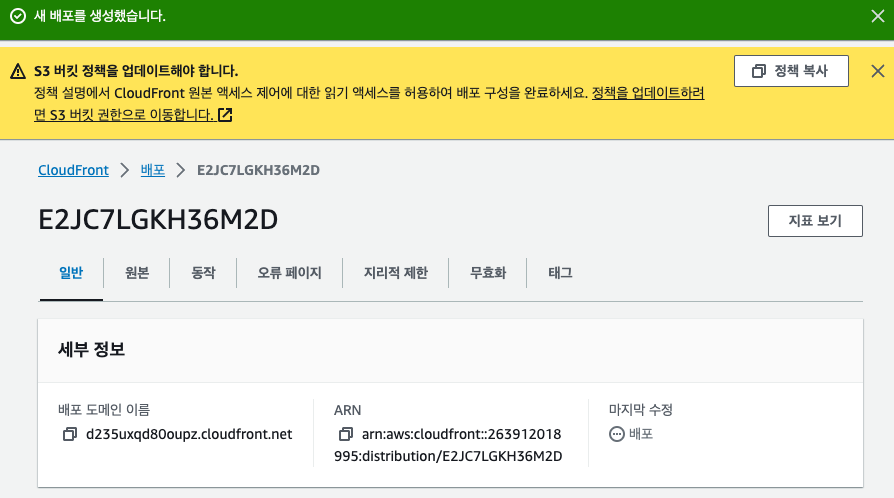Copy the distribution domain name icon
This screenshot has height=498, width=894.
(70, 434)
